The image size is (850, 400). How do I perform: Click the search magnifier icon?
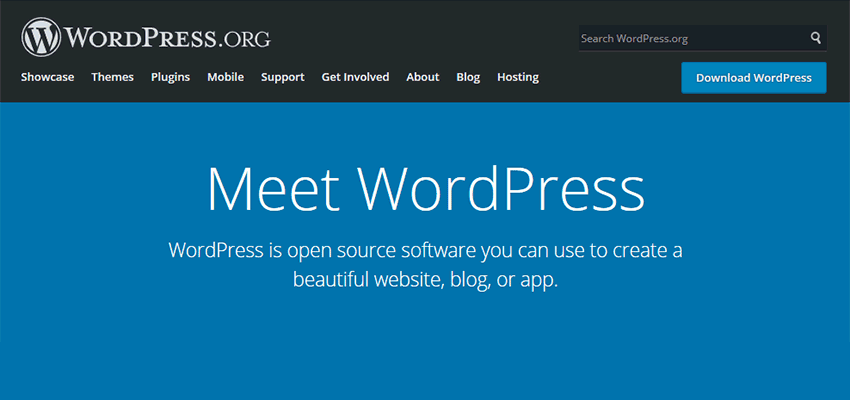pos(816,38)
